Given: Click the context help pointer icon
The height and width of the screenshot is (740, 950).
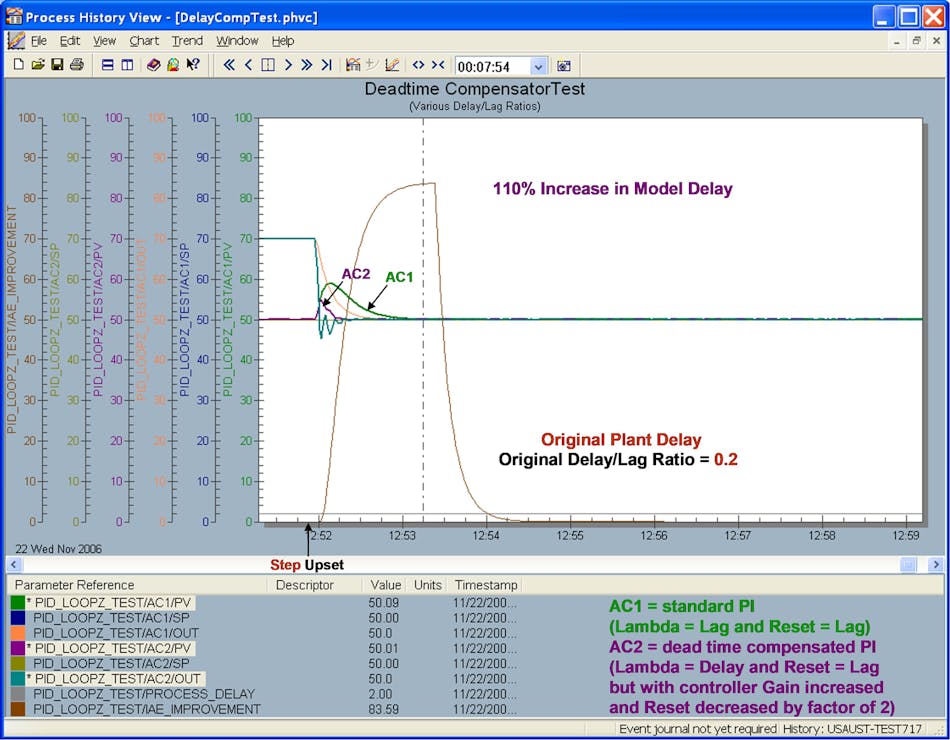Looking at the screenshot, I should tap(193, 65).
